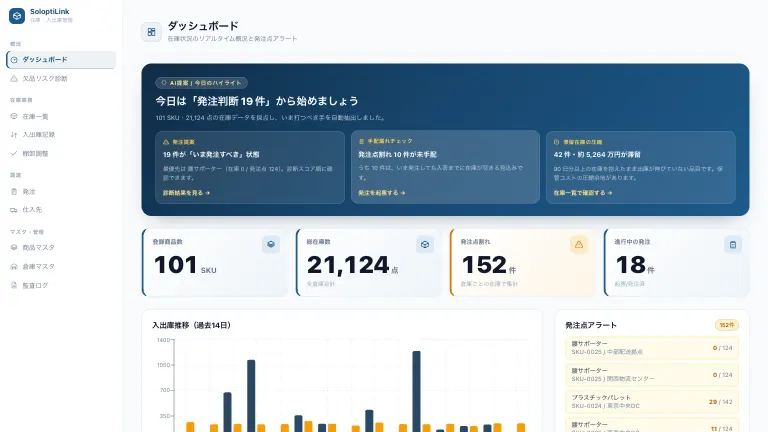Image resolution: width=768 pixels, height=432 pixels.
Task: Click the box icon on 総在庫数 card
Action: pyautogui.click(x=425, y=244)
